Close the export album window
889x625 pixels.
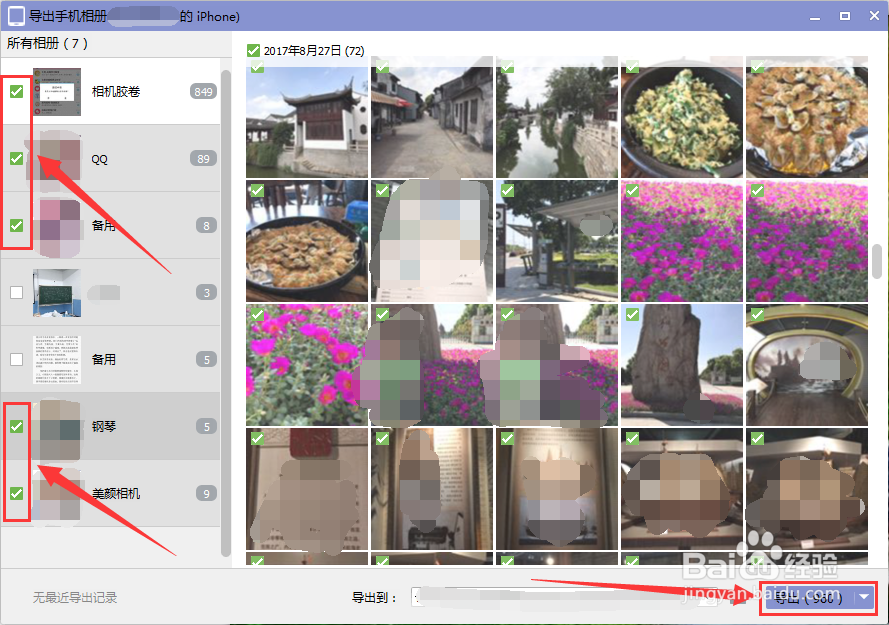(874, 16)
